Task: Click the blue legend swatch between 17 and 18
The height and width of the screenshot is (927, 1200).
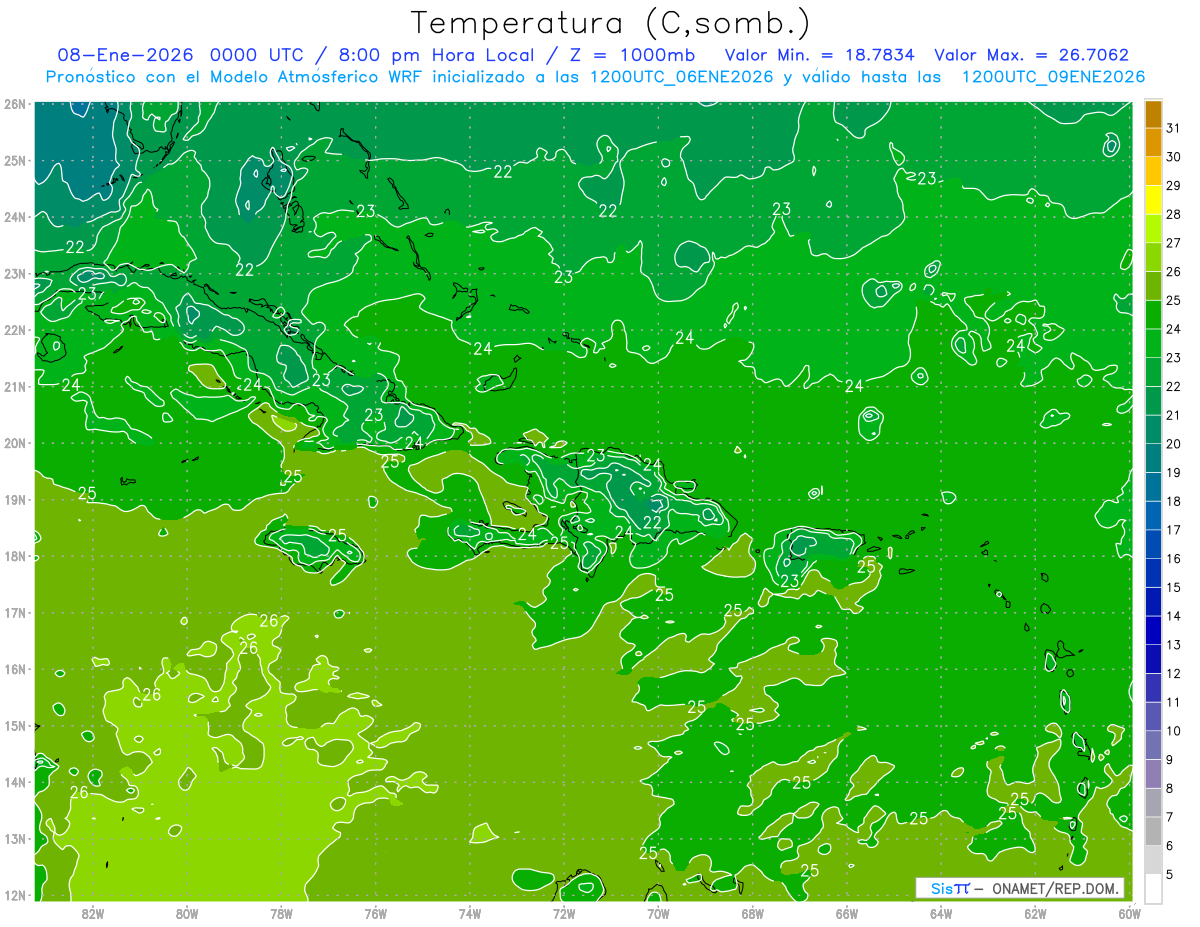Action: [1153, 515]
